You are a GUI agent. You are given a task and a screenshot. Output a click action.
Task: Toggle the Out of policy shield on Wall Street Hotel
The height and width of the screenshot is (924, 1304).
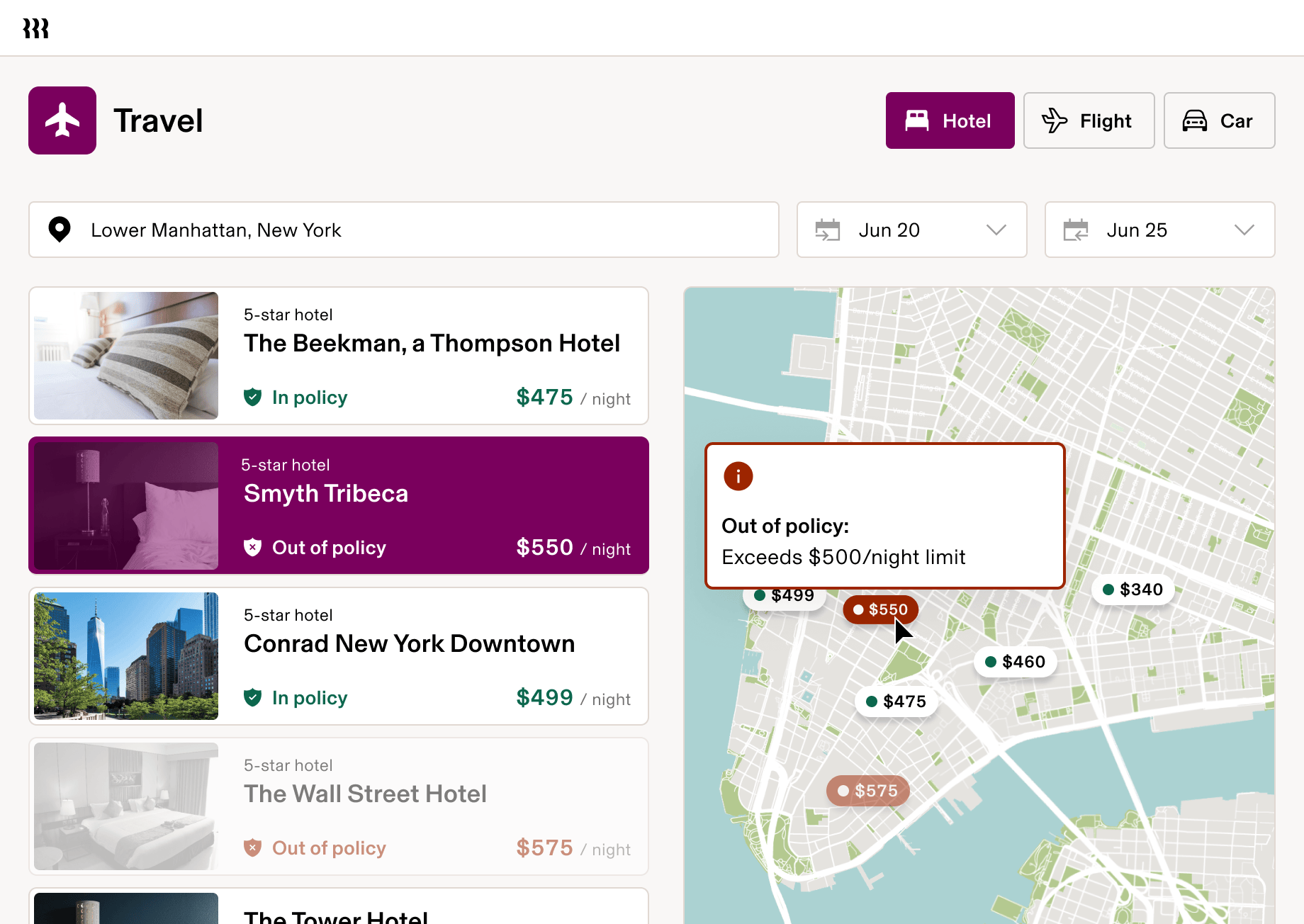tap(252, 847)
